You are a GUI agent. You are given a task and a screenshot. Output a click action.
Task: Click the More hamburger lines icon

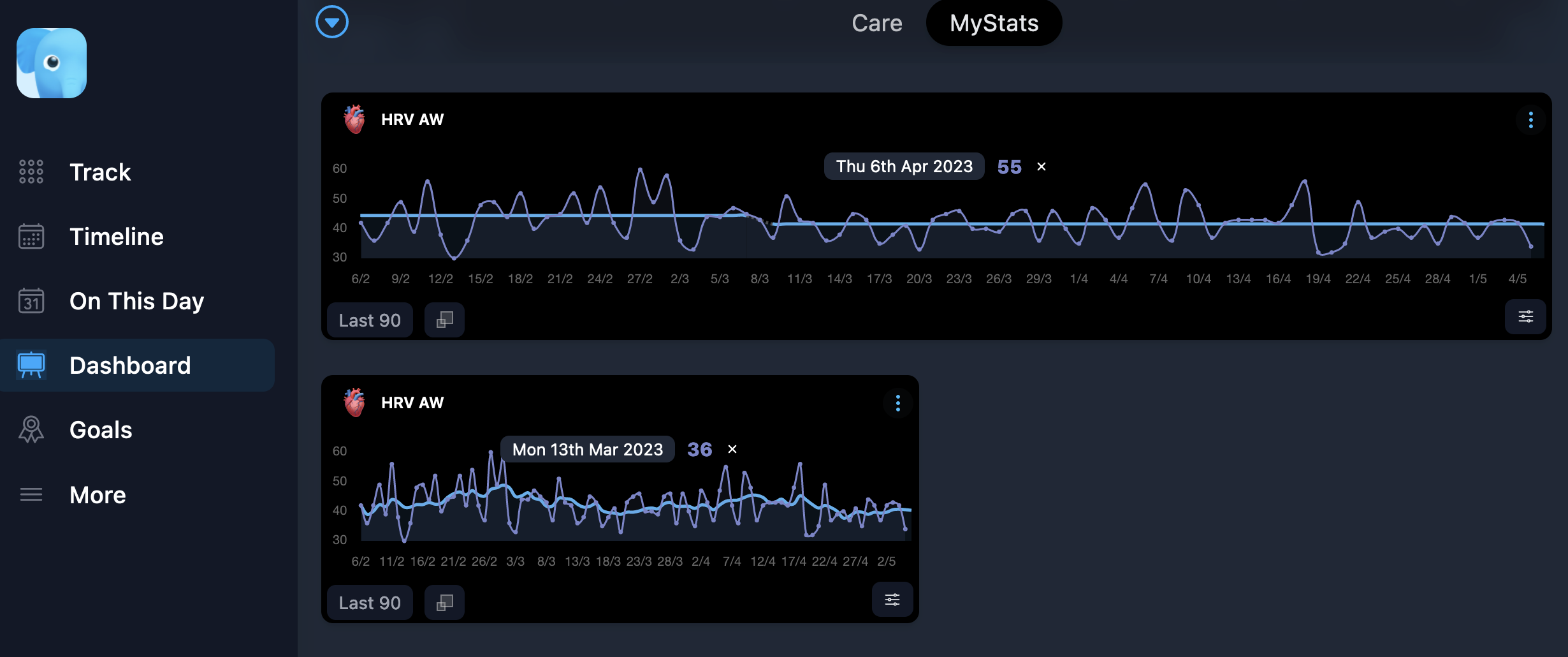pos(31,495)
